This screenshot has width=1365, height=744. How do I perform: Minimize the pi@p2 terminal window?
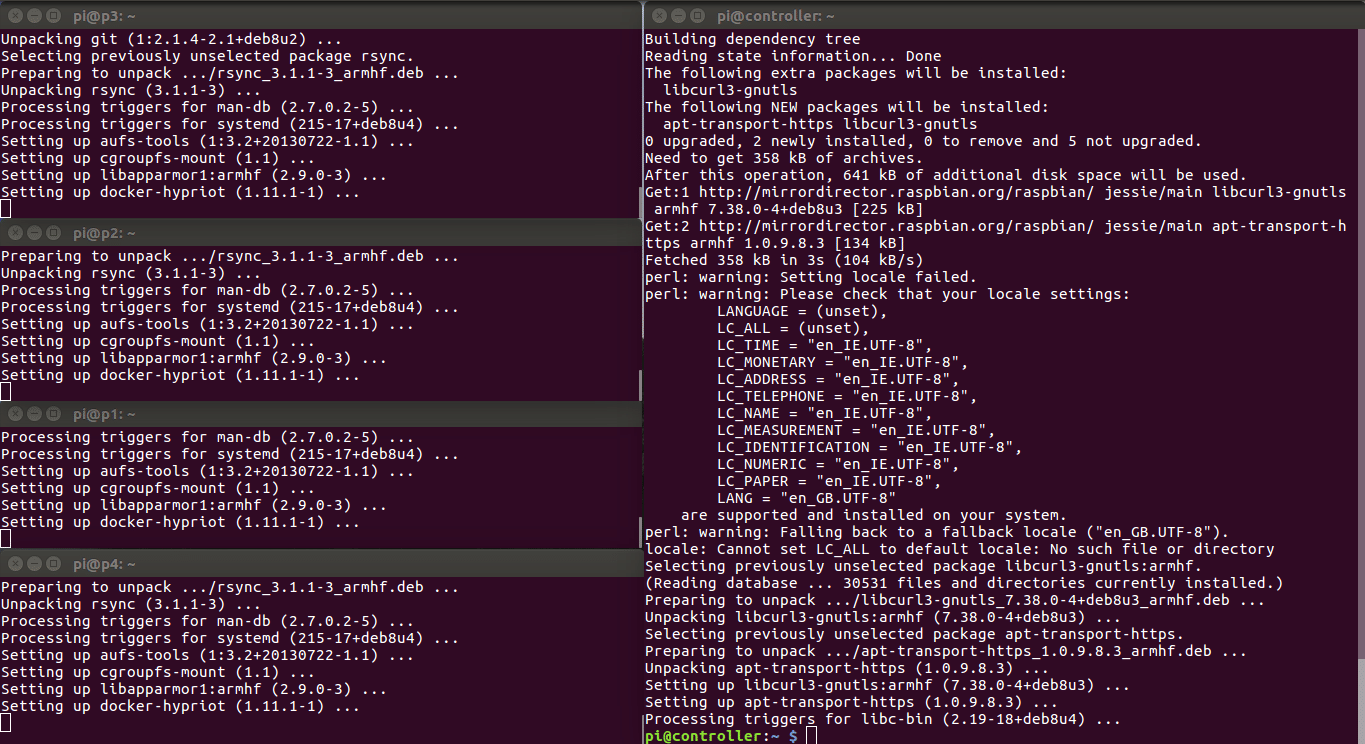33,232
